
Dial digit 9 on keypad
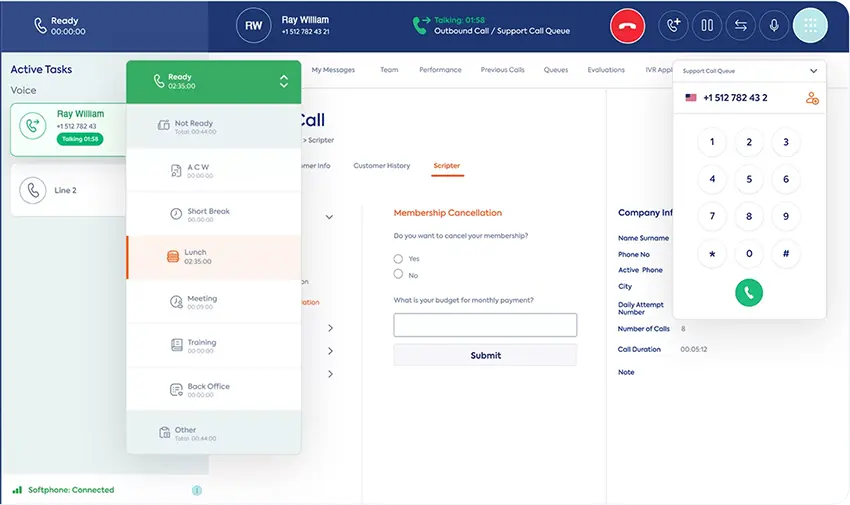pos(785,216)
